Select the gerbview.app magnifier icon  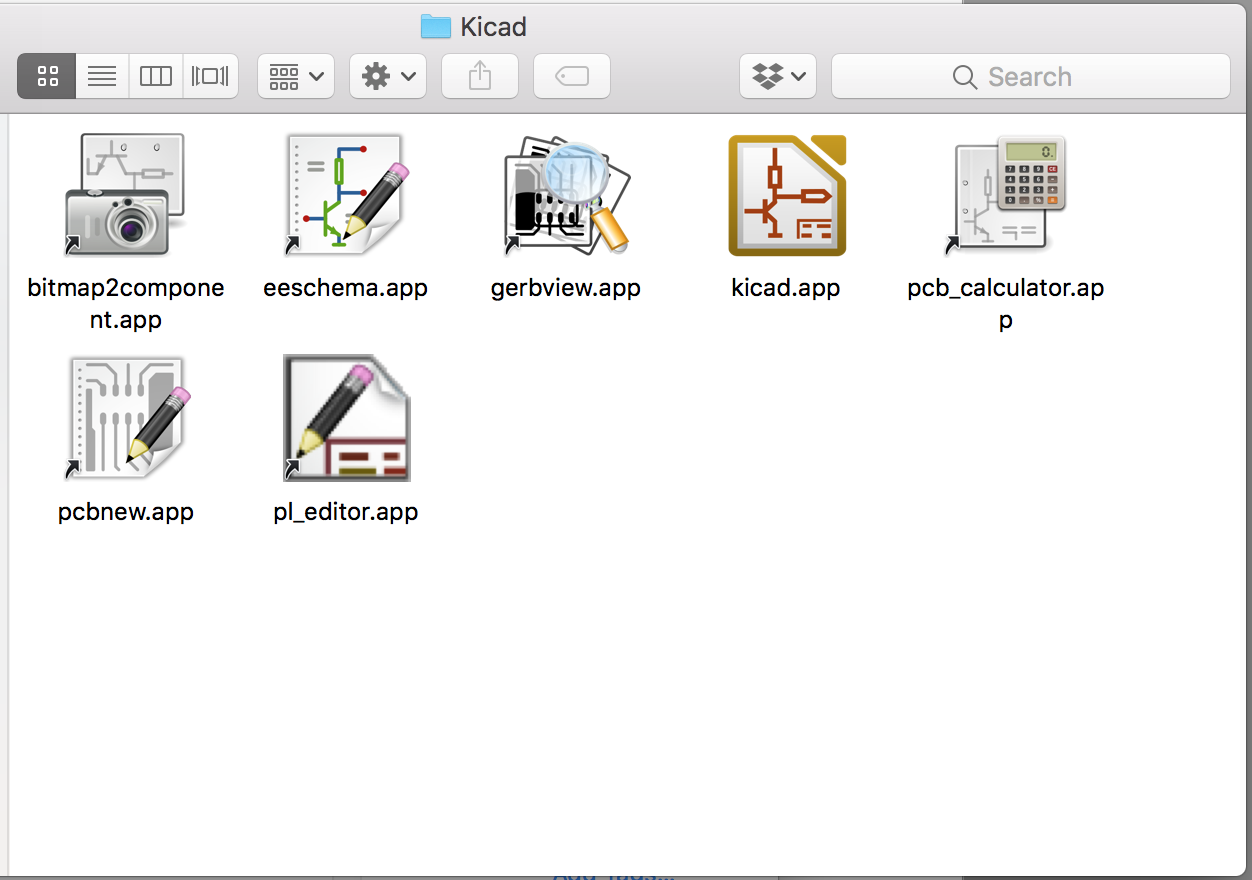click(x=566, y=195)
